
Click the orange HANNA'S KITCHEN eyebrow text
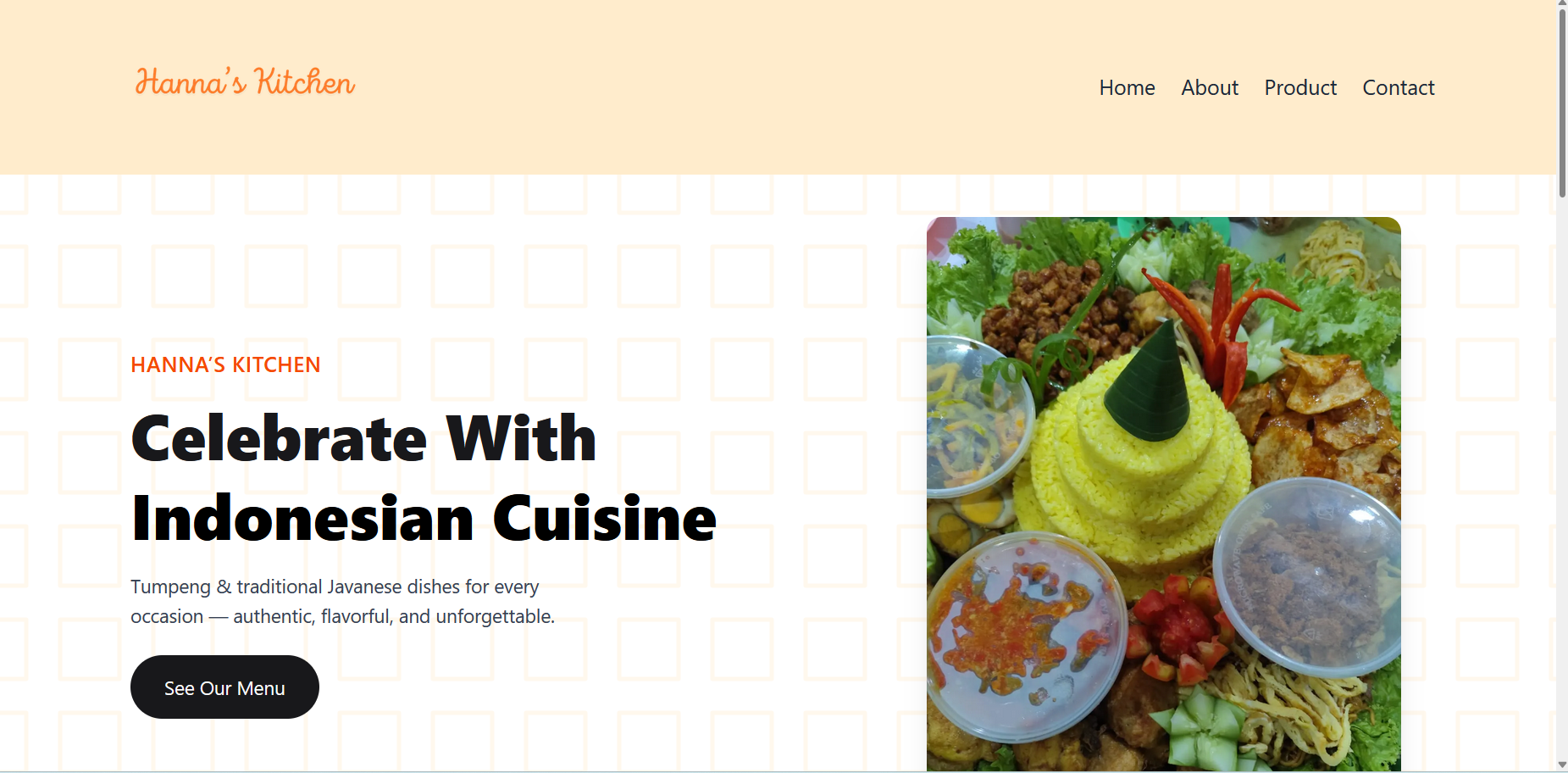[x=225, y=364]
